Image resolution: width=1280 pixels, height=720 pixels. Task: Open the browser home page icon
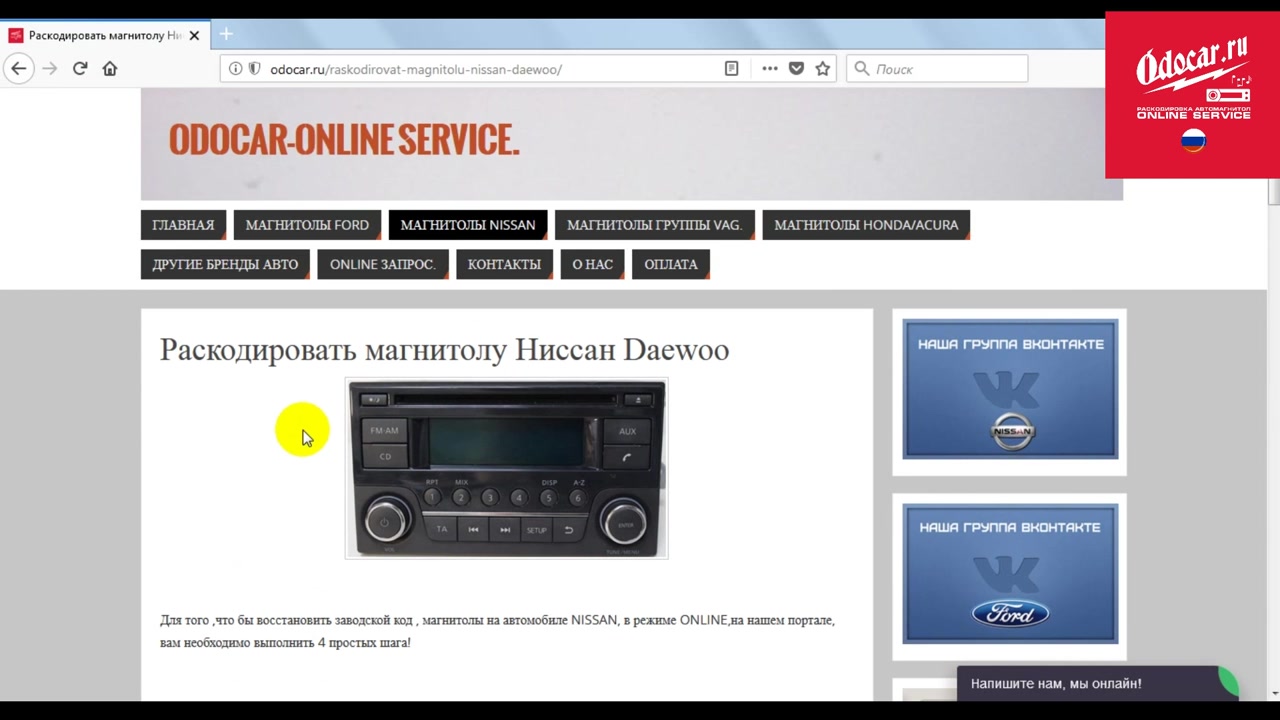[110, 69]
